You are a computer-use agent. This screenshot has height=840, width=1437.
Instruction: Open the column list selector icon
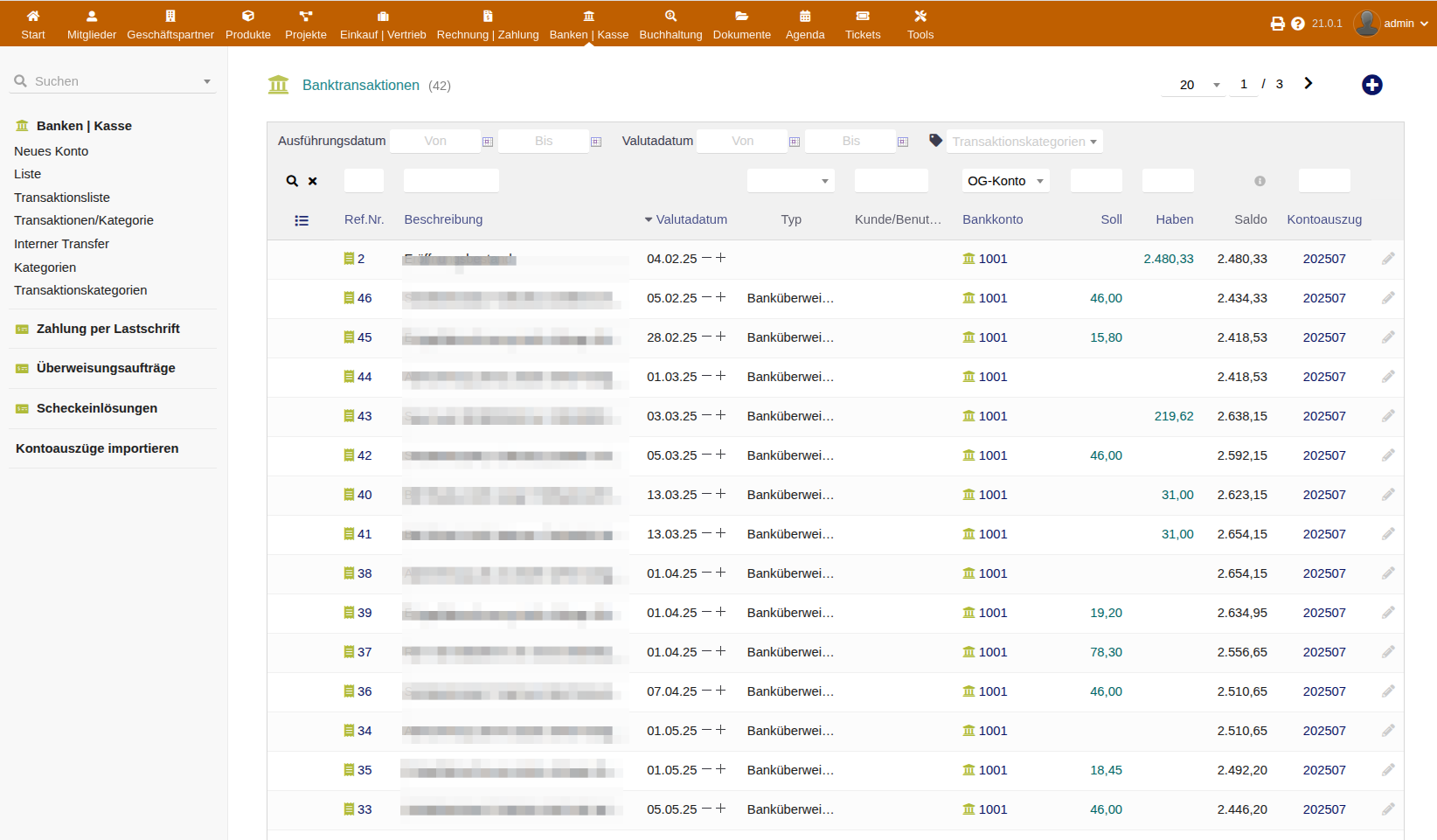[x=302, y=220]
